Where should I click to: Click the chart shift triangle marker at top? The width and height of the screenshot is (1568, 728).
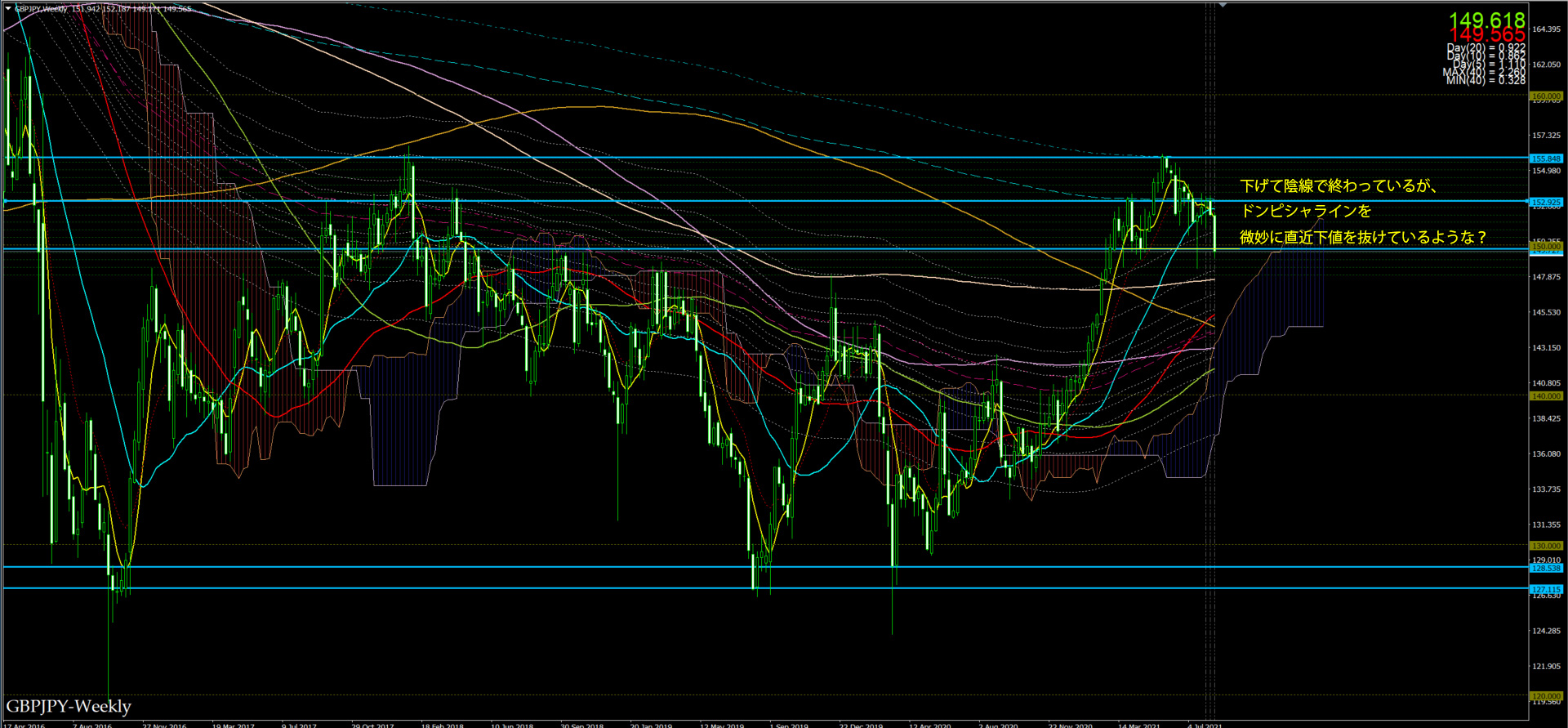[x=1223, y=6]
